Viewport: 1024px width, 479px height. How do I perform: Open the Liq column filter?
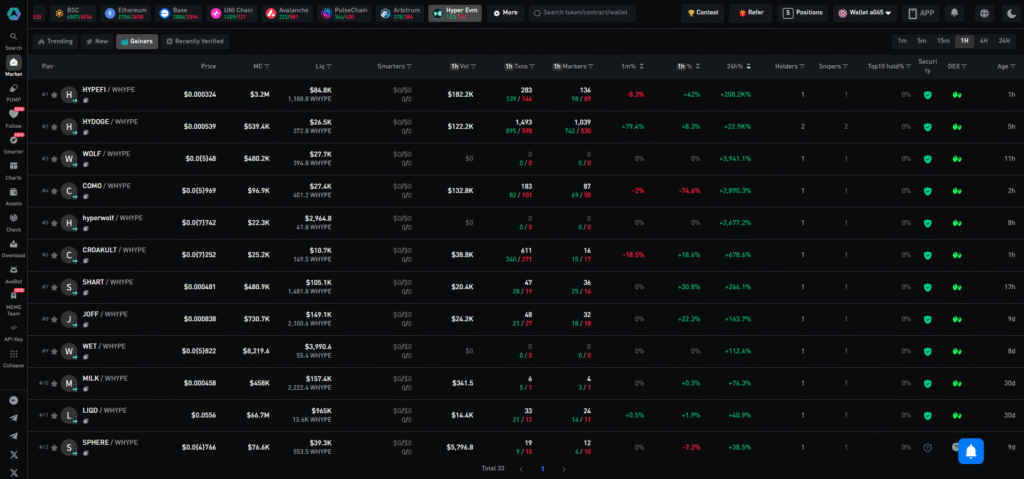point(328,66)
